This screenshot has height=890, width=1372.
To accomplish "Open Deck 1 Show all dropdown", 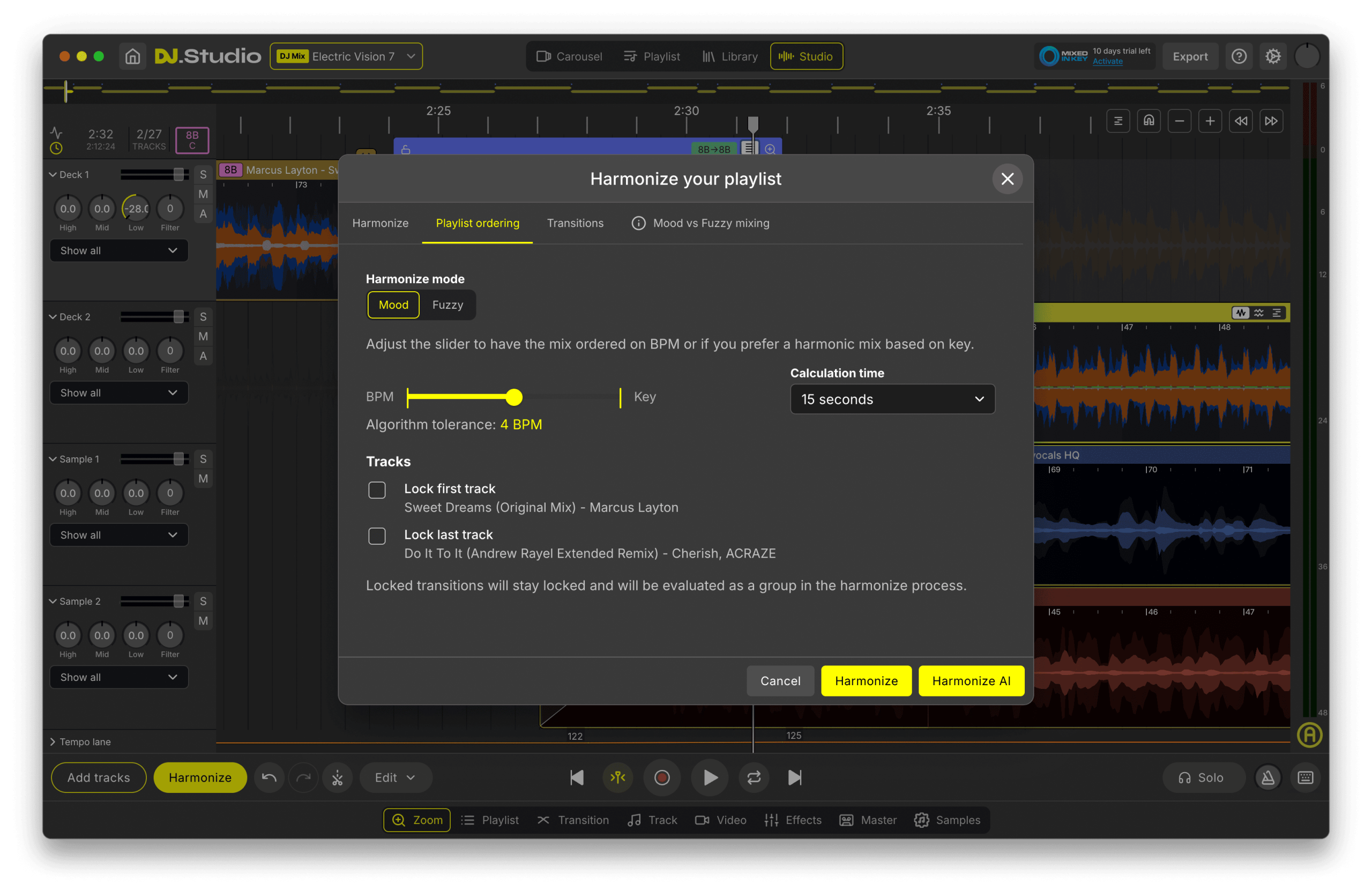I will click(119, 250).
